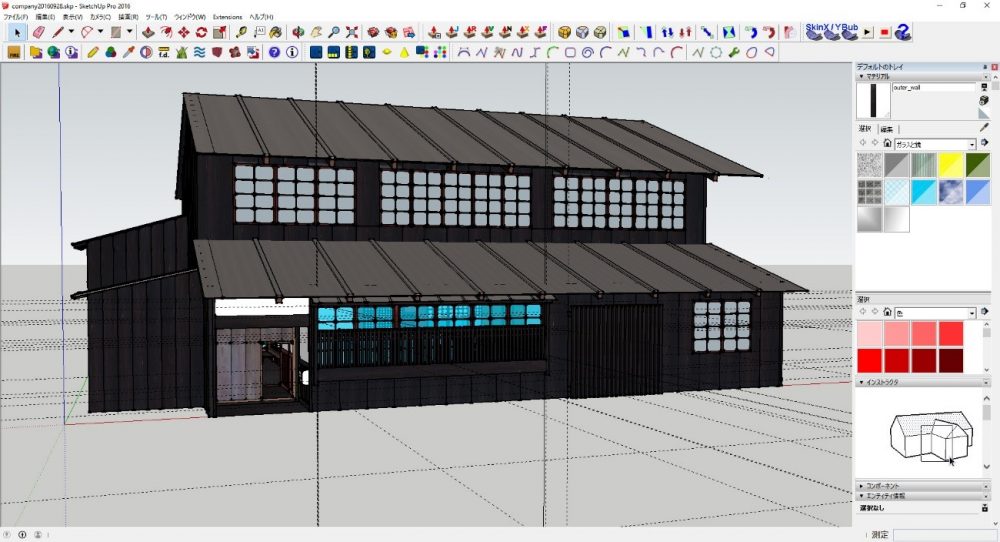
Task: Open the material library dropdown list
Action: pyautogui.click(x=972, y=144)
